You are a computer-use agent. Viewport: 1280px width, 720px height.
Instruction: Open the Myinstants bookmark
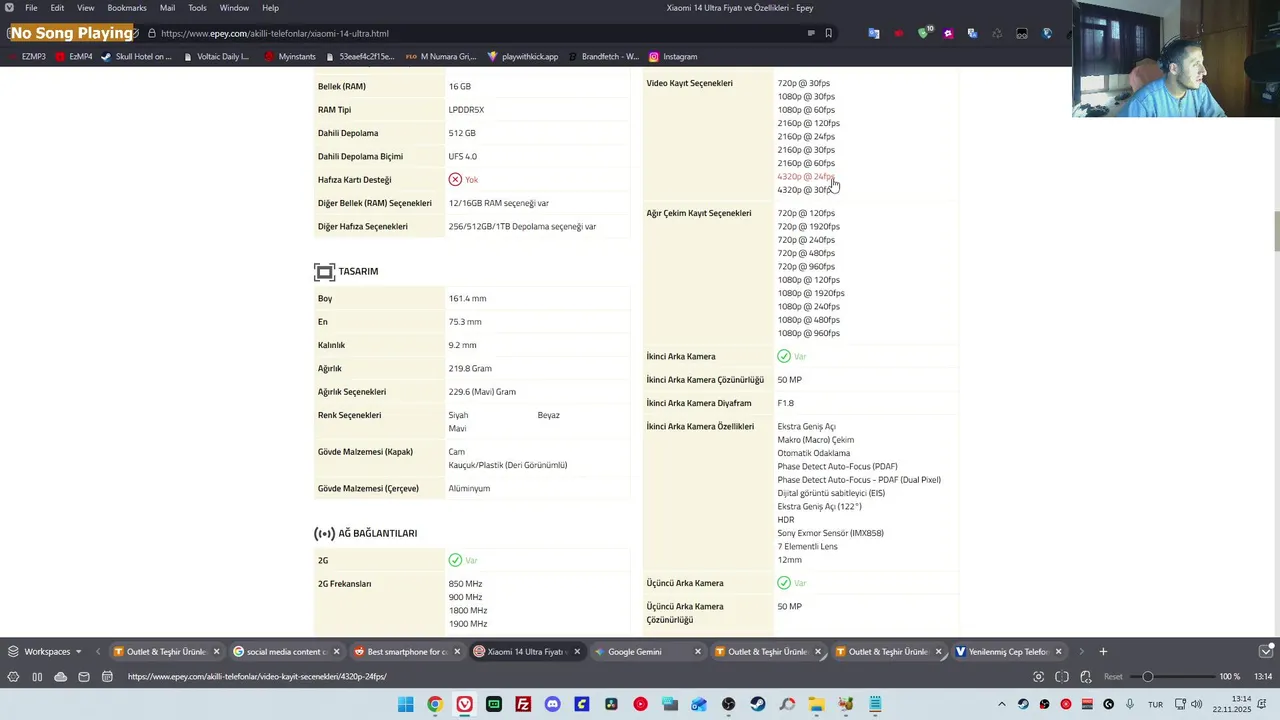[290, 57]
